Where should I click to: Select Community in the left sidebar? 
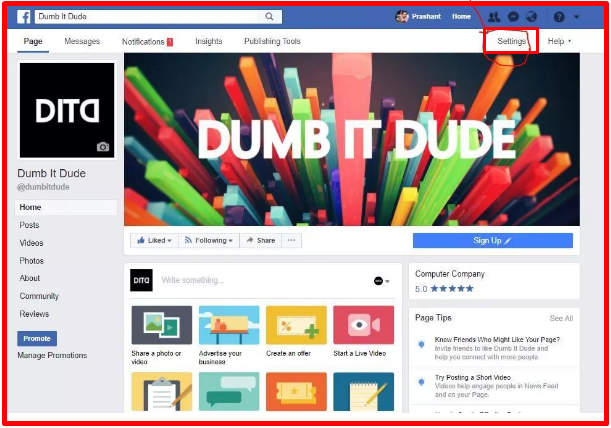[x=39, y=296]
